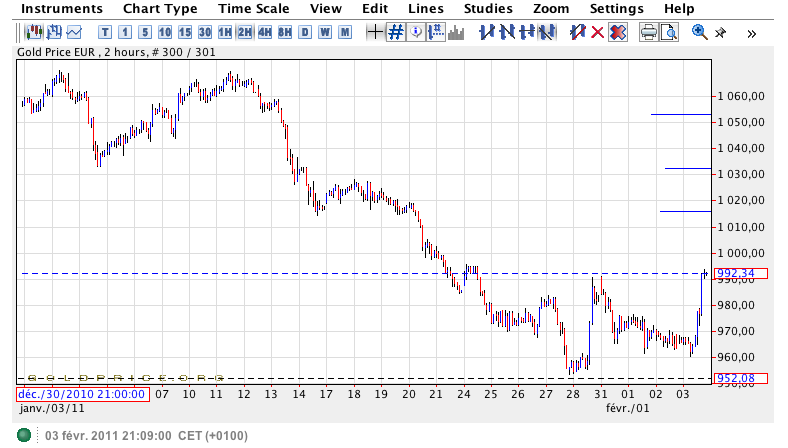
Task: Switch to tick (T) time scale
Action: point(105,33)
